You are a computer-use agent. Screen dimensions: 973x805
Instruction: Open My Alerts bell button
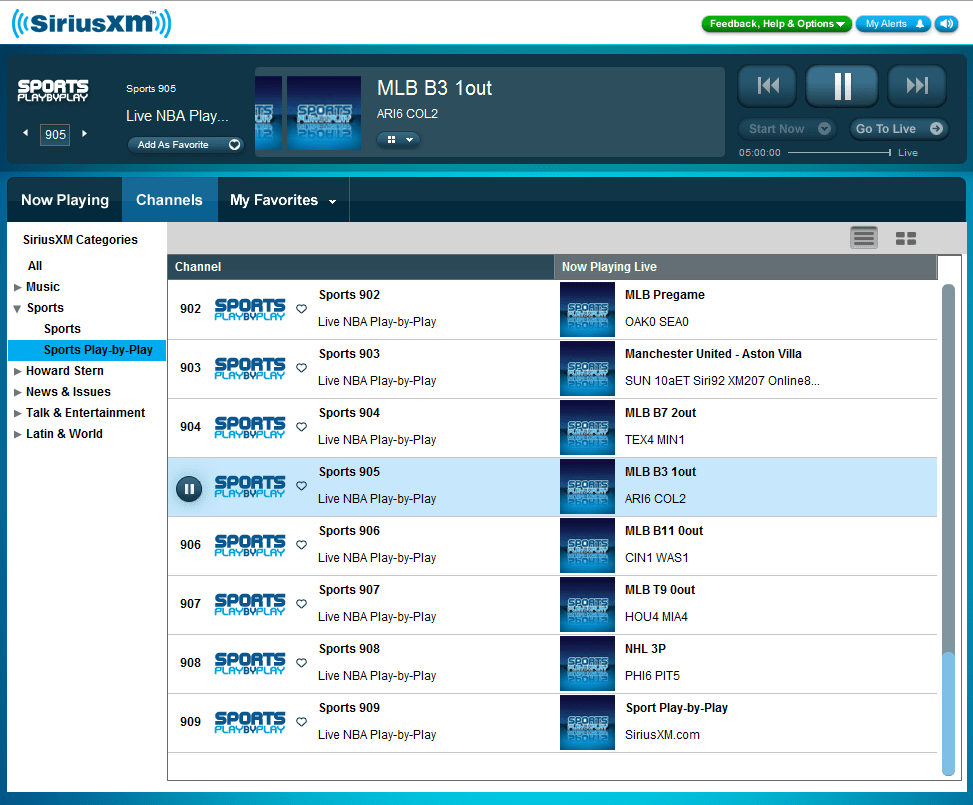[x=893, y=24]
